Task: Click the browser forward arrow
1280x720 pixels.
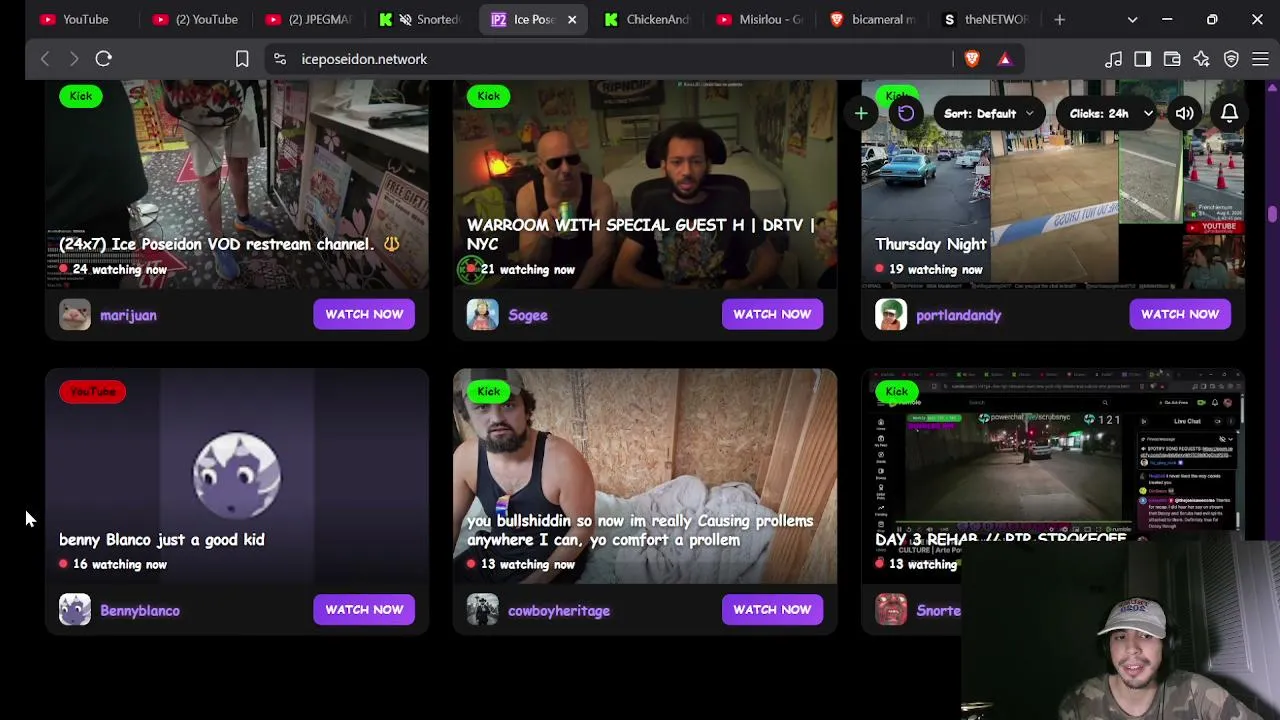Action: [x=74, y=59]
